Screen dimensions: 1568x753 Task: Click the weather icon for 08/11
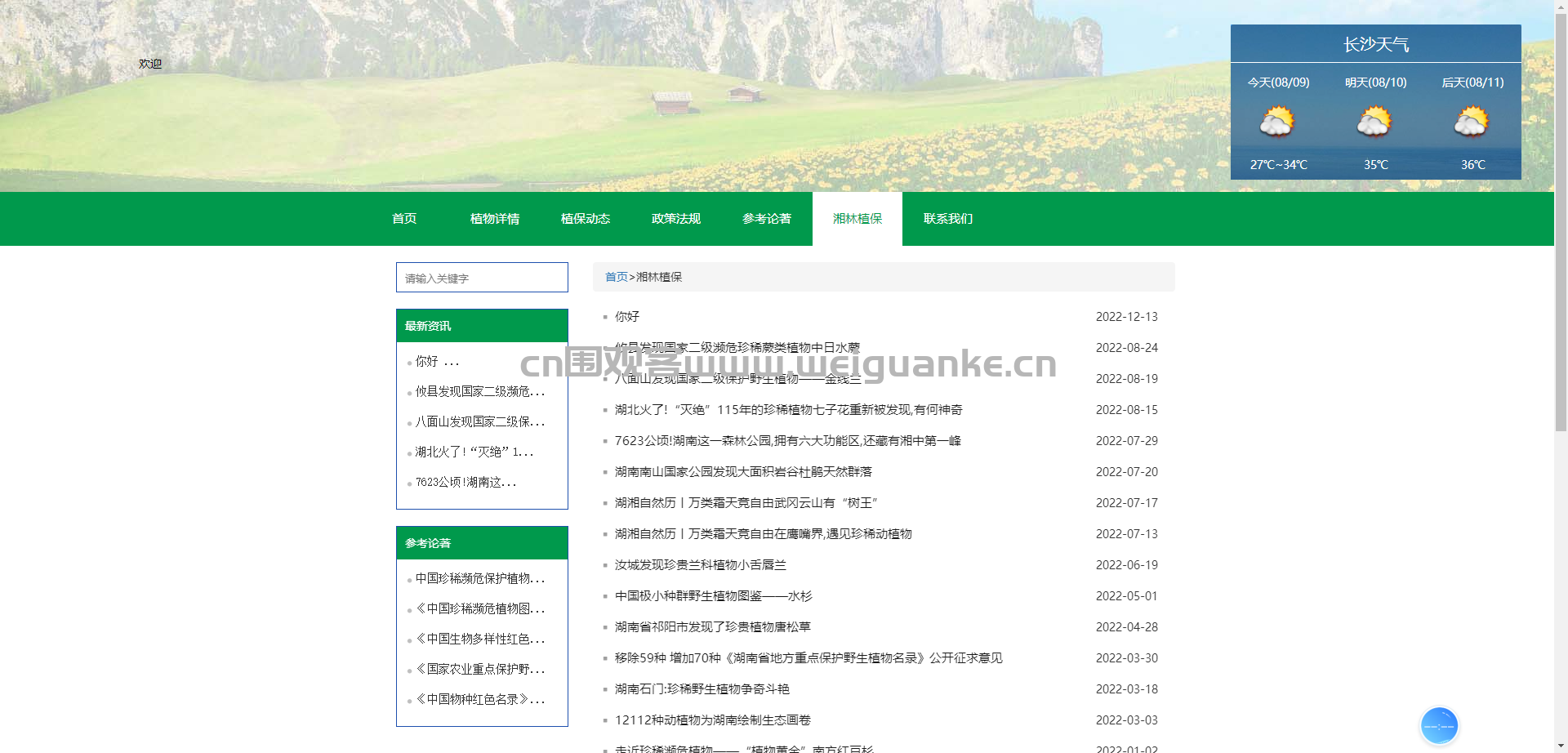[1472, 123]
